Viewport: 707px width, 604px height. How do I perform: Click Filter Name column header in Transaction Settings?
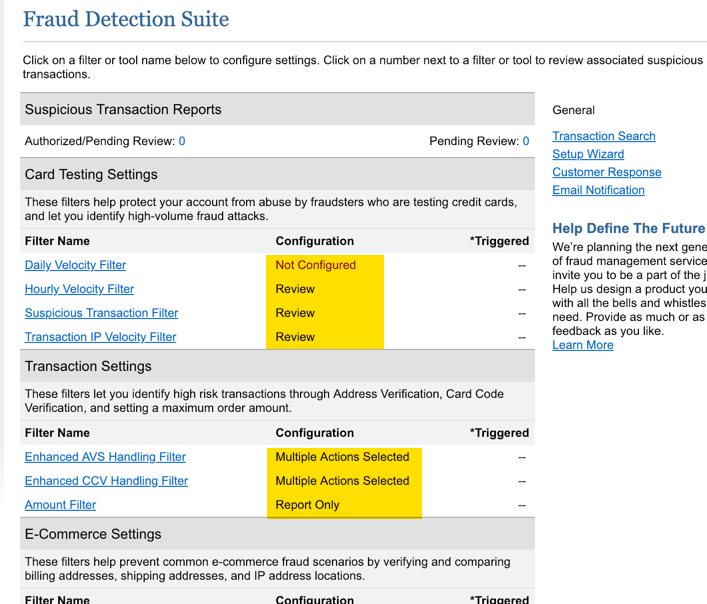coord(57,433)
